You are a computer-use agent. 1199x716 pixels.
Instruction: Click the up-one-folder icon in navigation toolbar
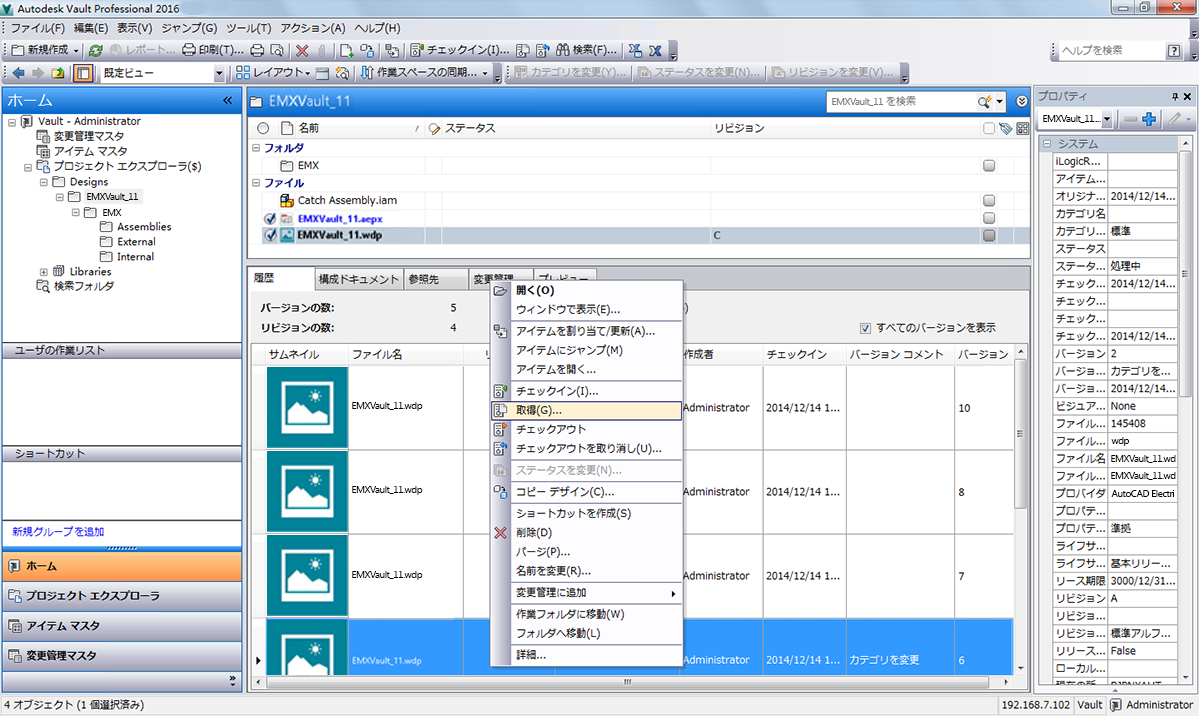58,73
